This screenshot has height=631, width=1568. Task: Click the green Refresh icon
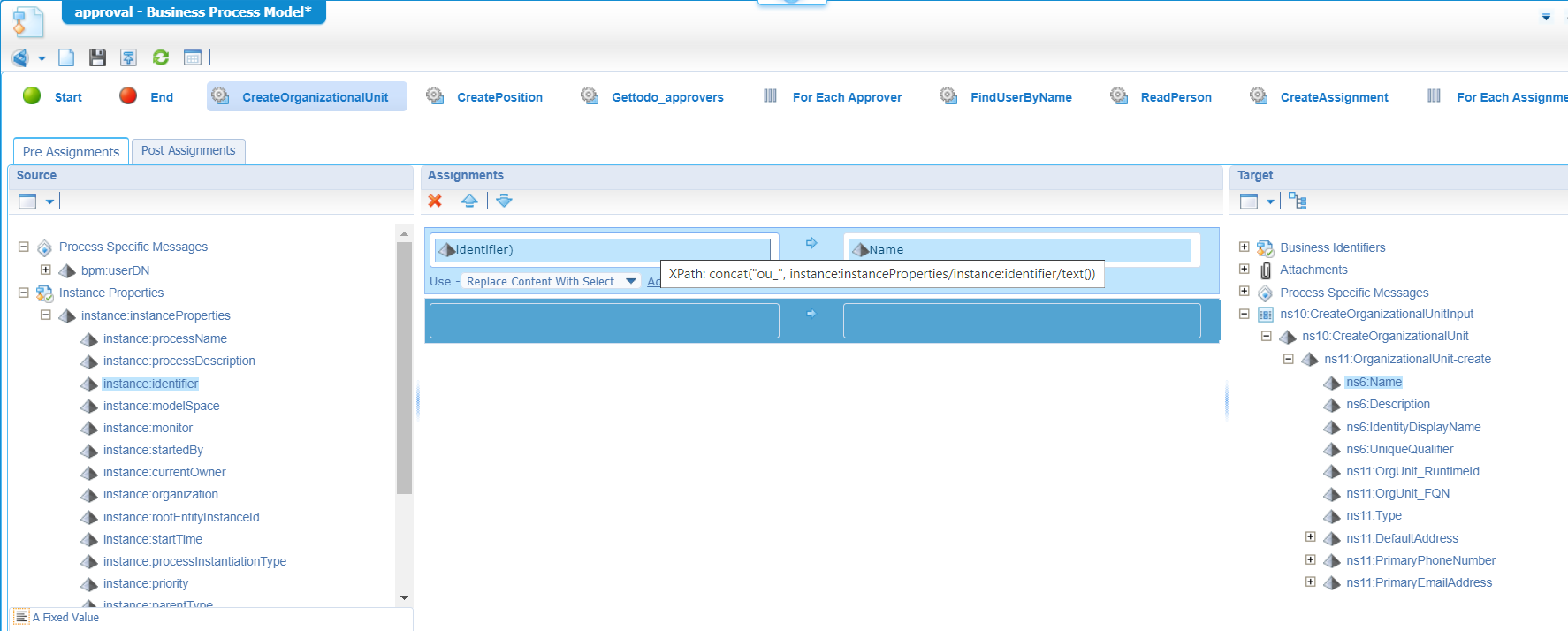[x=161, y=57]
